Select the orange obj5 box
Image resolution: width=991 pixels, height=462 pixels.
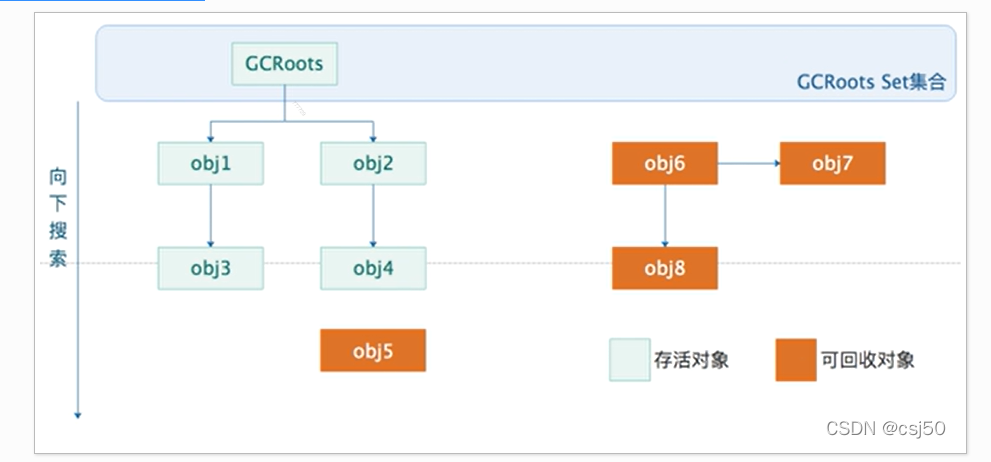coord(373,351)
